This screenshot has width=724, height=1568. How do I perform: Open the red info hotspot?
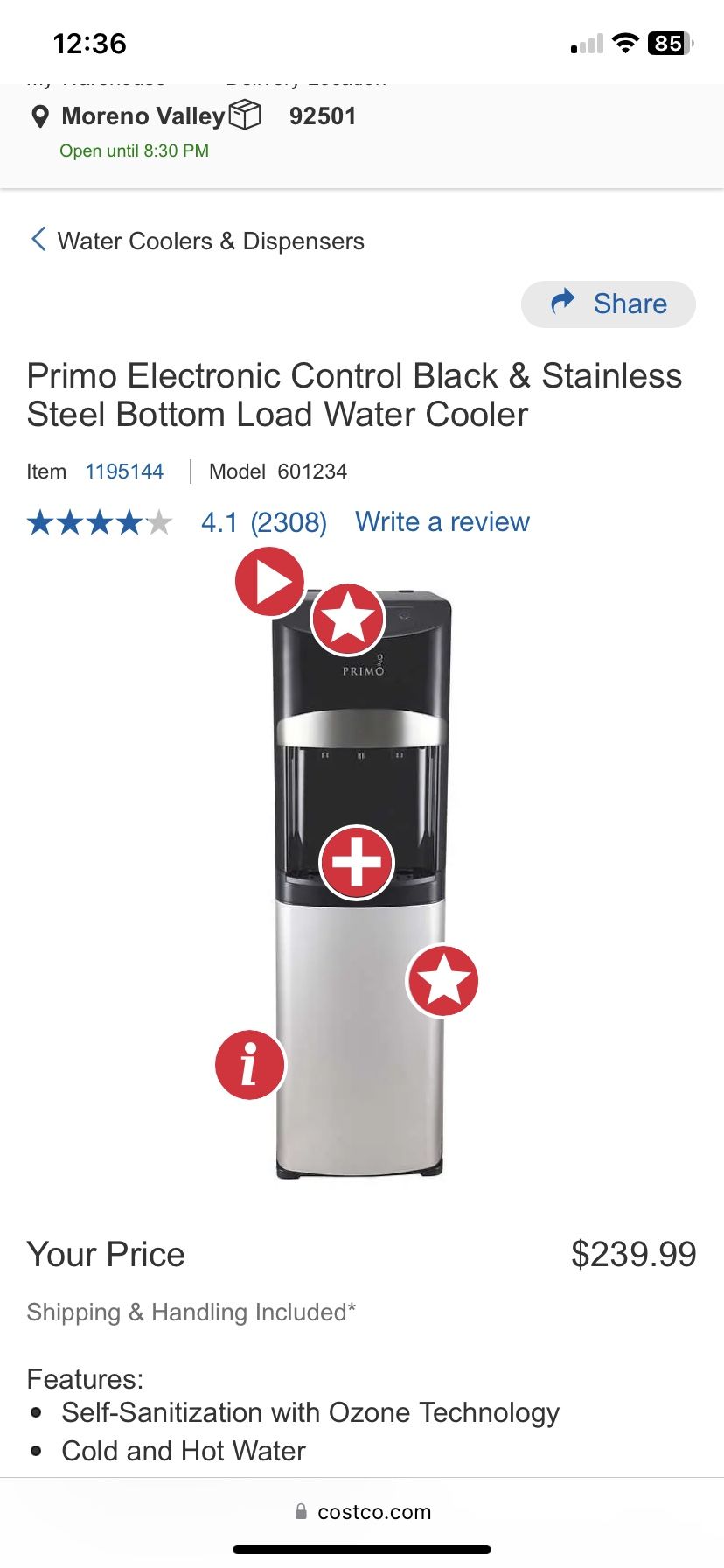point(250,1065)
